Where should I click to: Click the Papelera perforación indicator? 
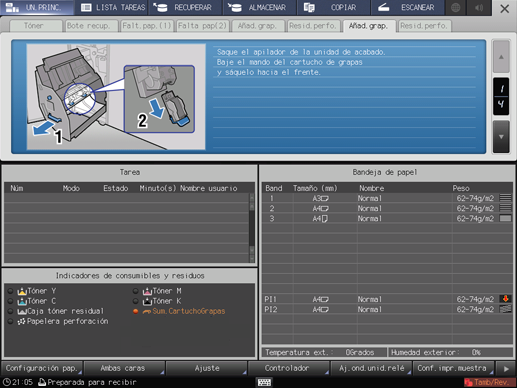pos(63,321)
